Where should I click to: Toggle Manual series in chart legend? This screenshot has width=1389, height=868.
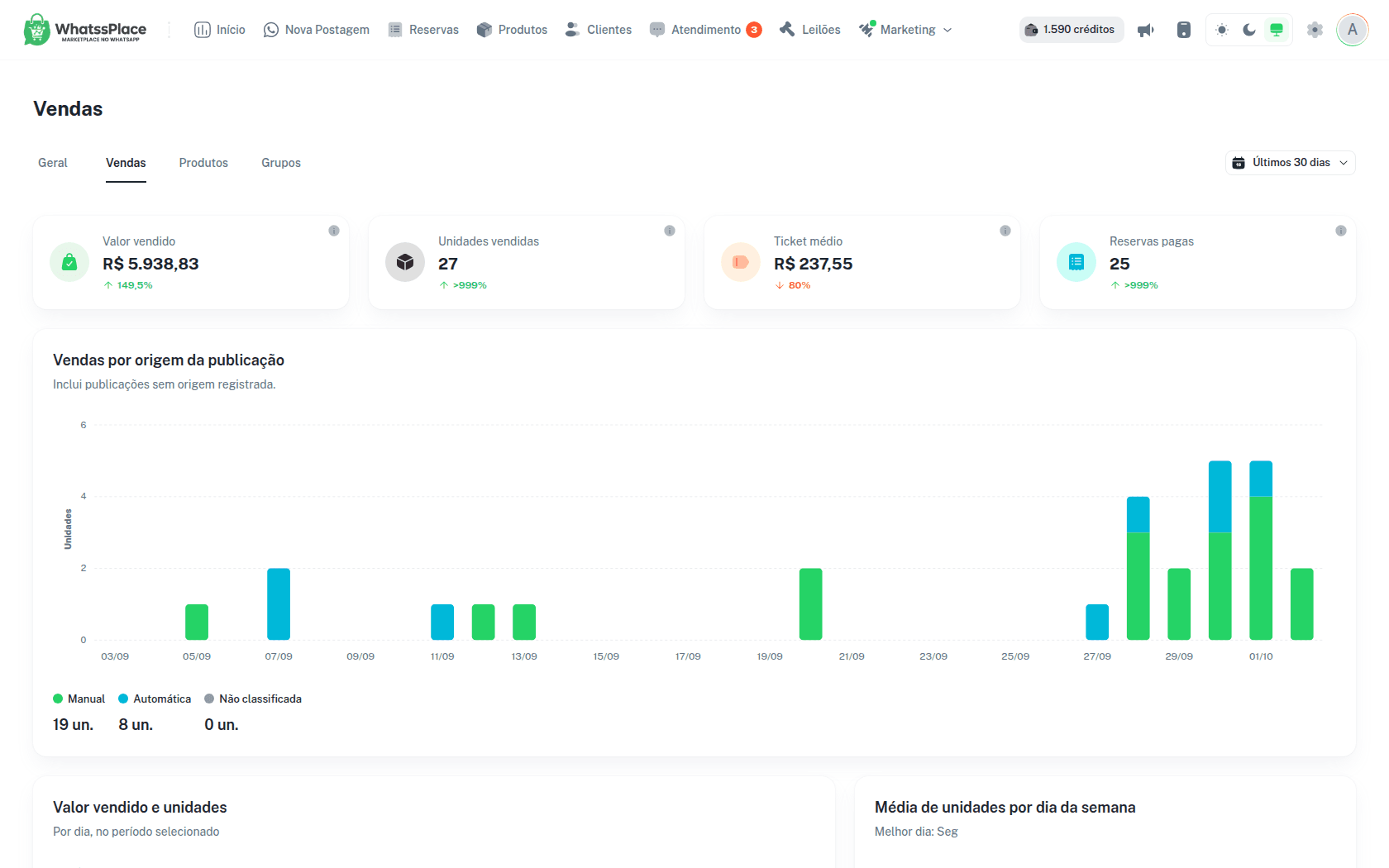79,699
